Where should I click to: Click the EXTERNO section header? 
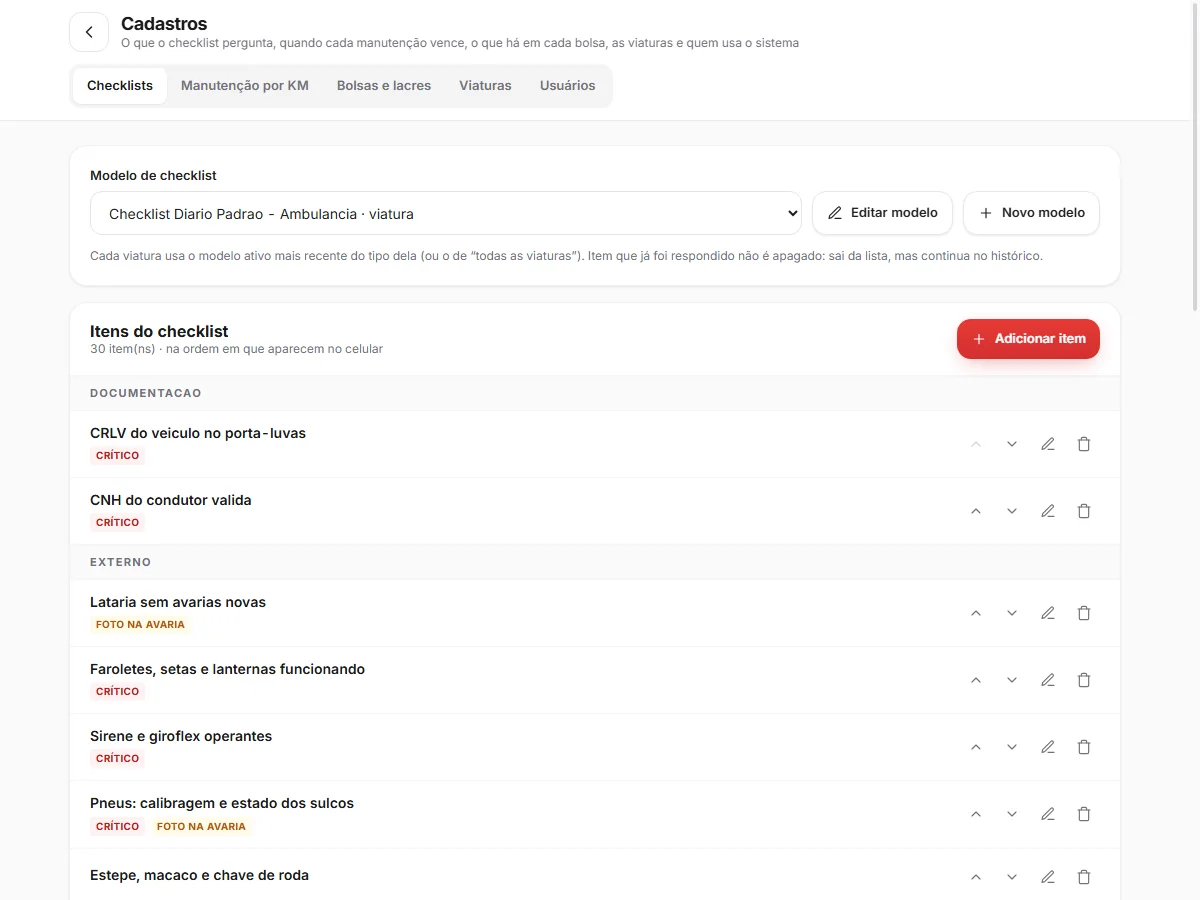click(121, 562)
